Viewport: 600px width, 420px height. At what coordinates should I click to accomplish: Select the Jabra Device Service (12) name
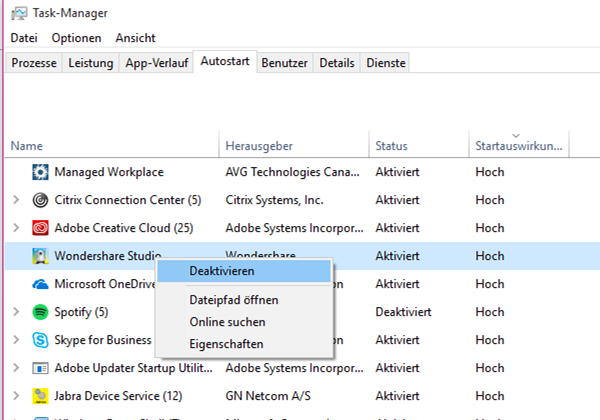point(118,396)
